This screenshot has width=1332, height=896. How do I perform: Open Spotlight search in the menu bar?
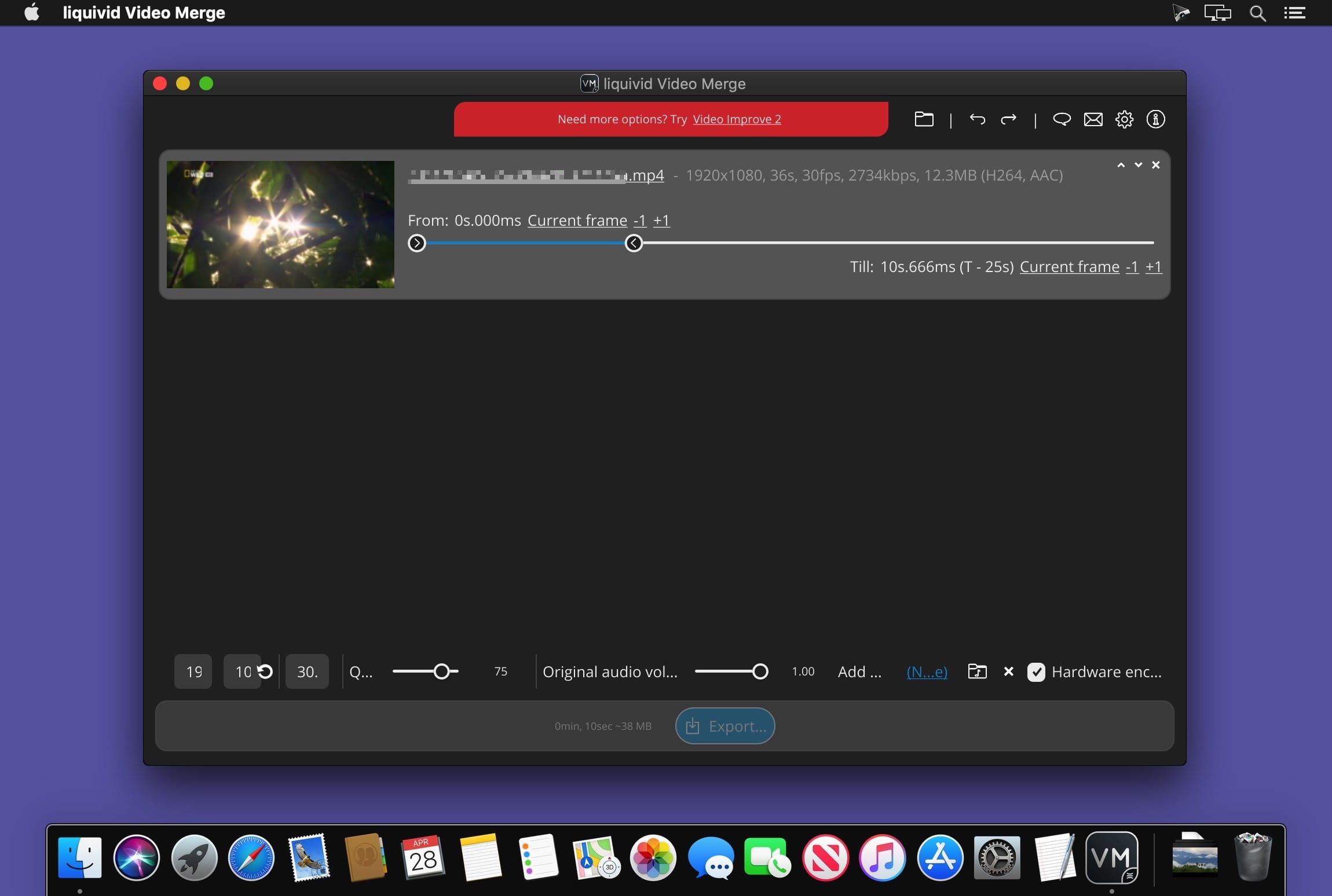click(x=1257, y=13)
